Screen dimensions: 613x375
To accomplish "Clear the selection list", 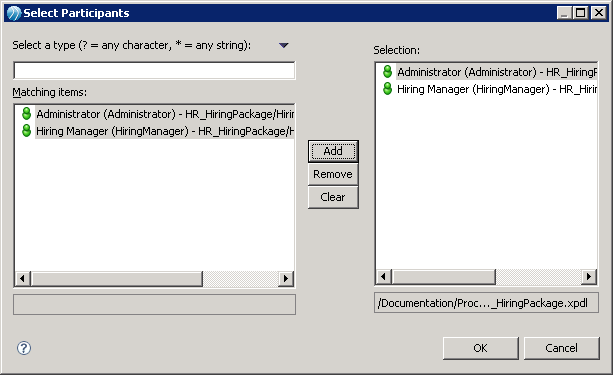I will click(x=333, y=197).
